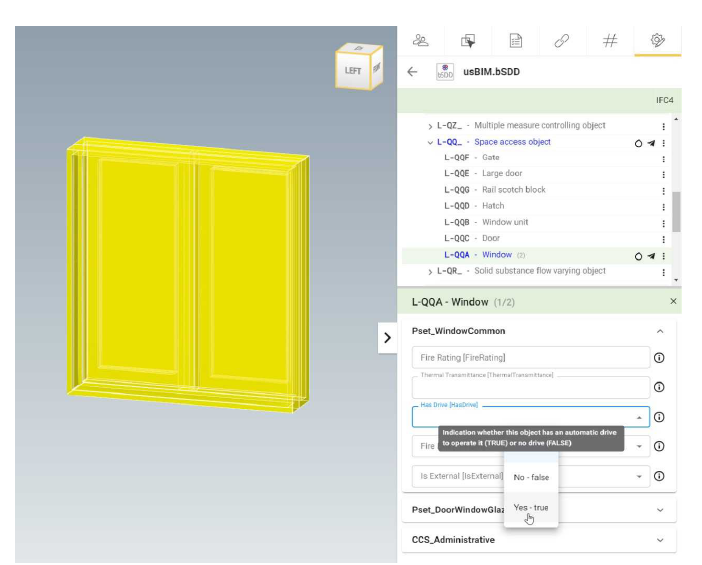The image size is (702, 565).
Task: Open the Is External dropdown arrow
Action: [x=639, y=476]
